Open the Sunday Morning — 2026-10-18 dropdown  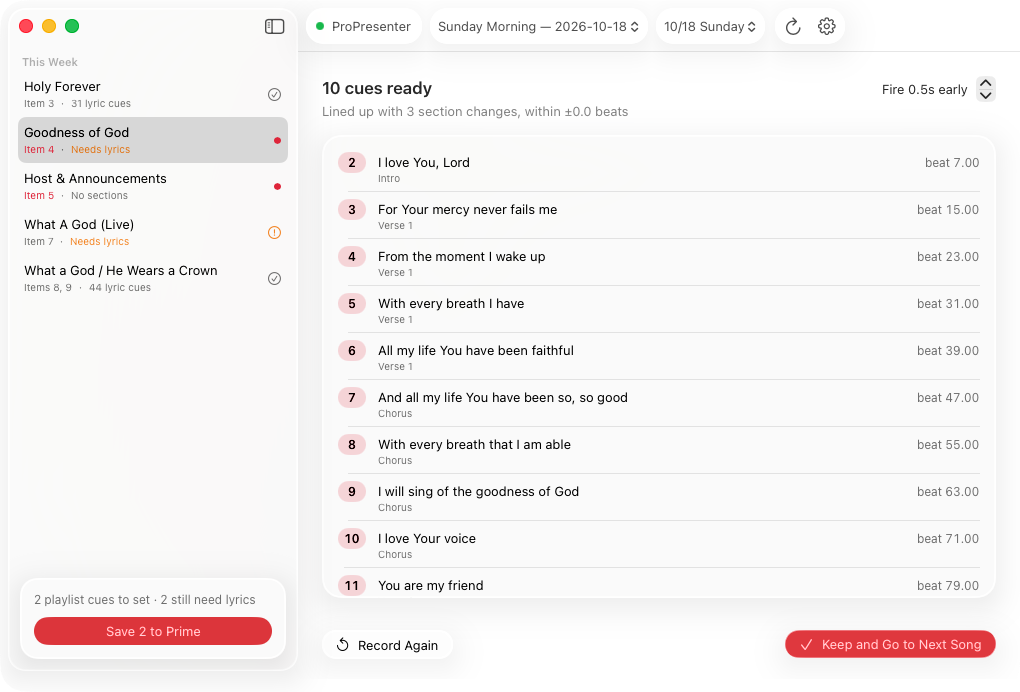[x=539, y=27]
